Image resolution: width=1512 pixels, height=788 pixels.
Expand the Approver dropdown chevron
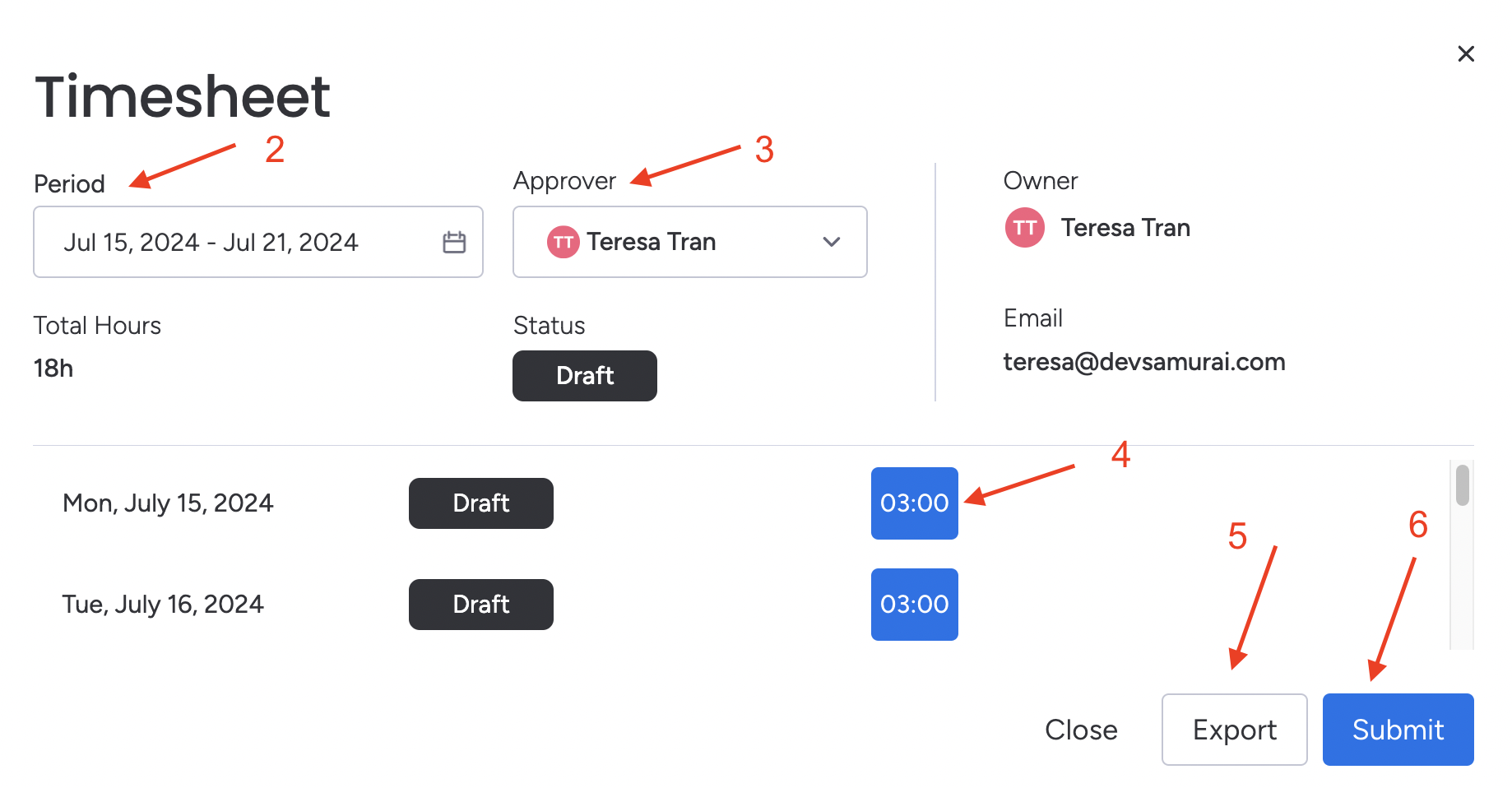pyautogui.click(x=832, y=242)
